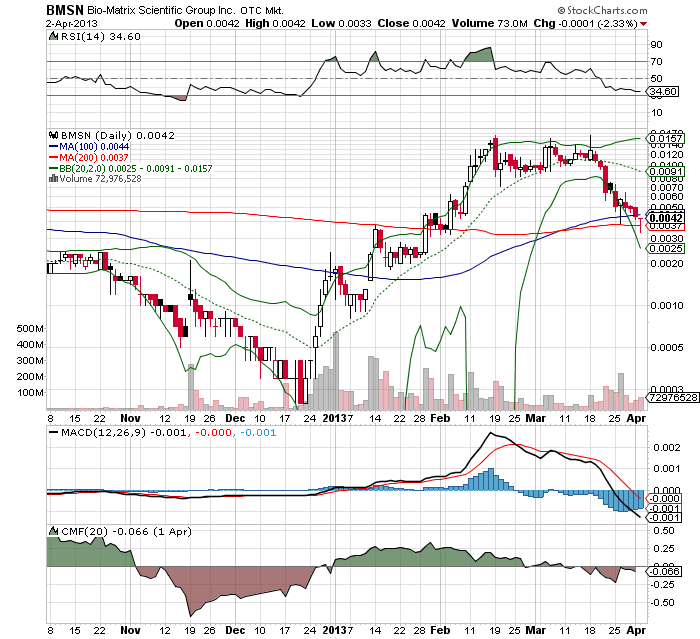
Task: Click the 100M volume axis label
Action: [x=30, y=393]
